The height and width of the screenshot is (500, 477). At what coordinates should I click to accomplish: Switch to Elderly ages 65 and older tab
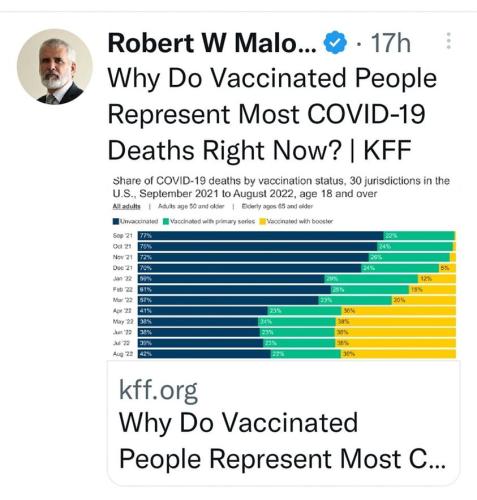(x=277, y=206)
